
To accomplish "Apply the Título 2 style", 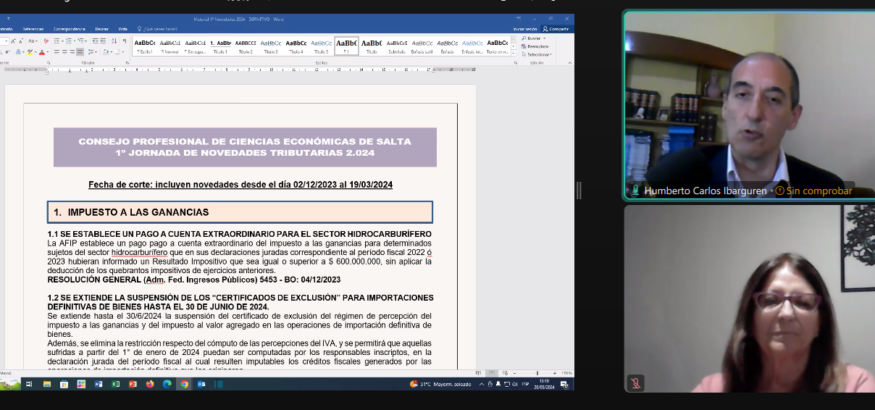I will pyautogui.click(x=246, y=46).
